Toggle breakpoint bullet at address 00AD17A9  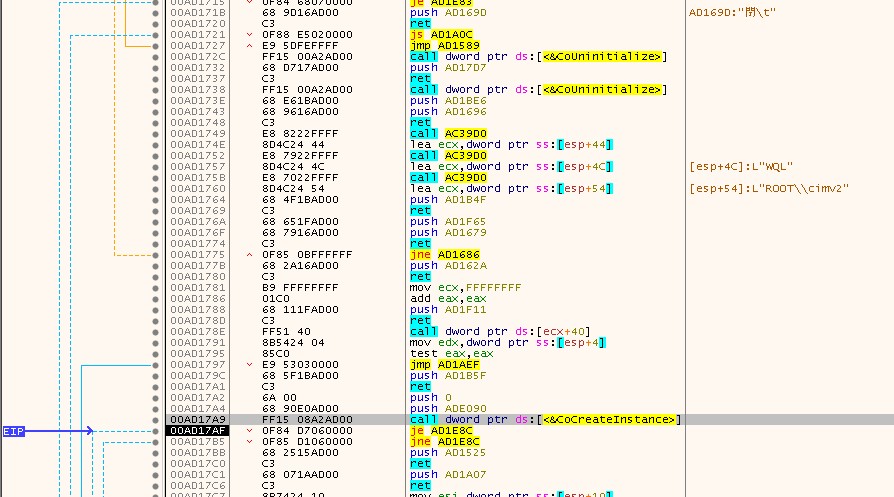[x=155, y=419]
